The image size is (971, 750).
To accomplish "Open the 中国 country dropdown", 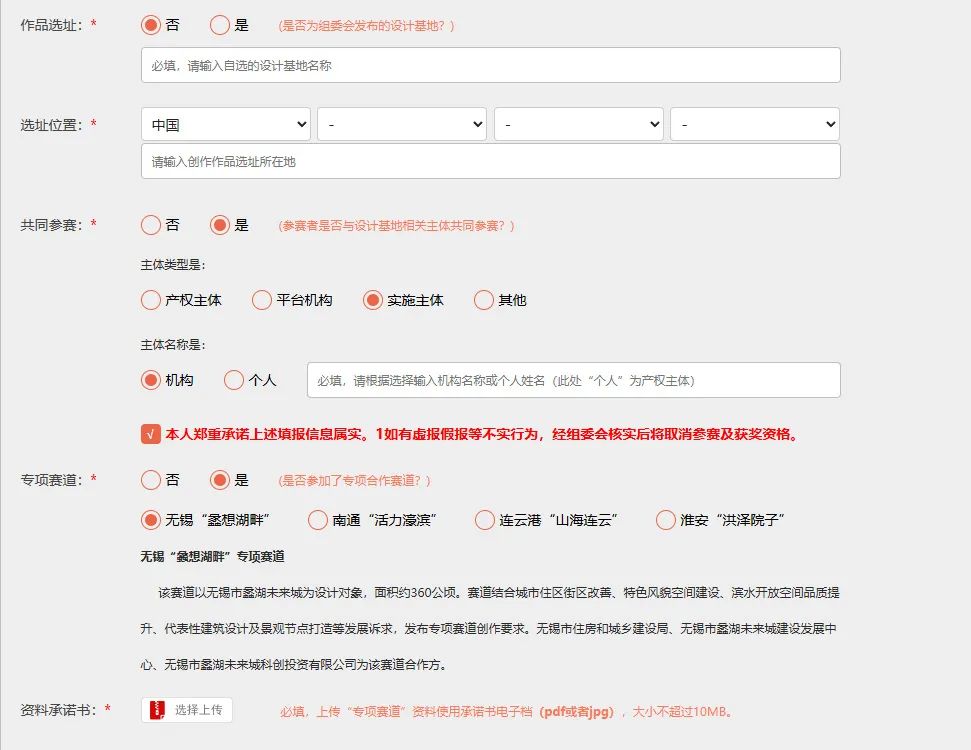I will 226,124.
